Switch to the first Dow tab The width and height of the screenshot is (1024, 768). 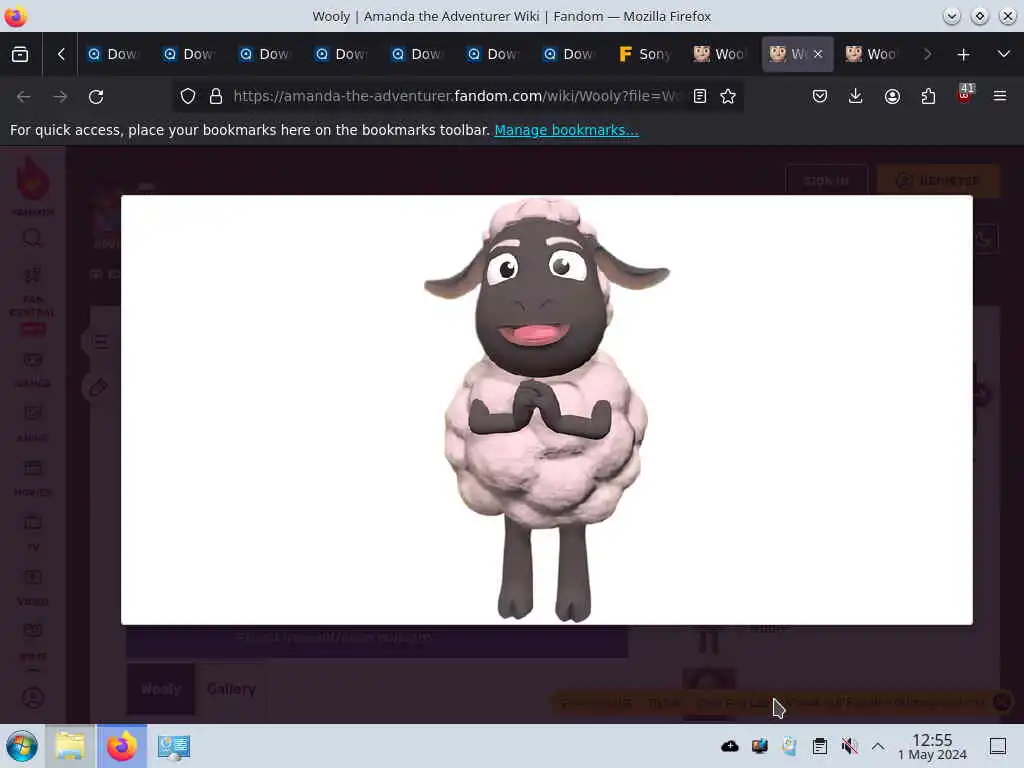[112, 54]
